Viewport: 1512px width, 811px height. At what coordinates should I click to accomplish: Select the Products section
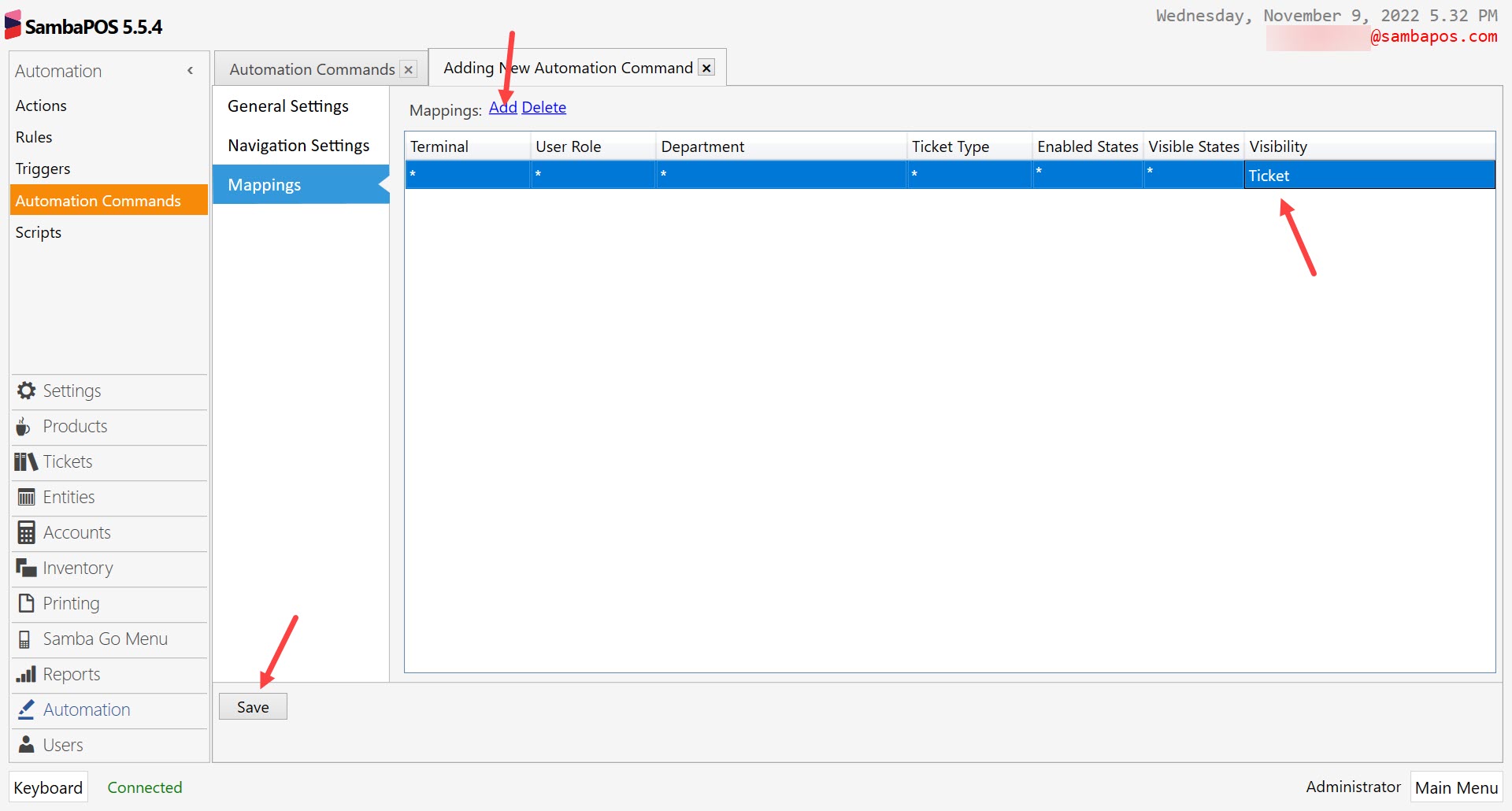pyautogui.click(x=75, y=426)
